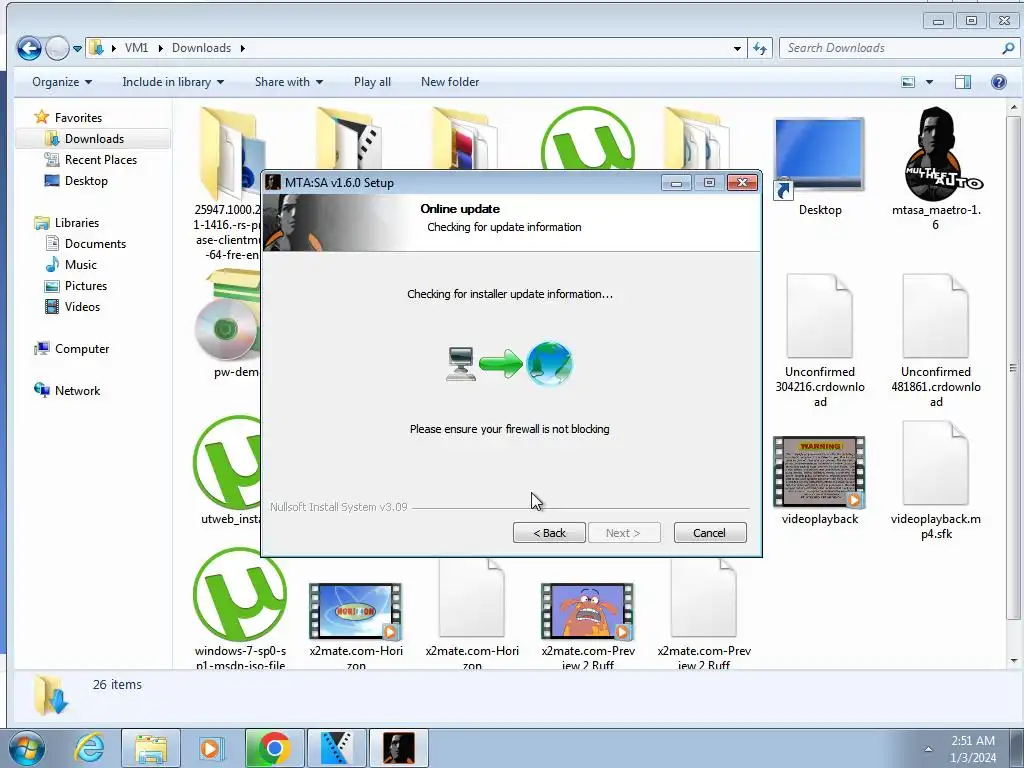Select Documents library in navigation pane

click(x=85, y=244)
